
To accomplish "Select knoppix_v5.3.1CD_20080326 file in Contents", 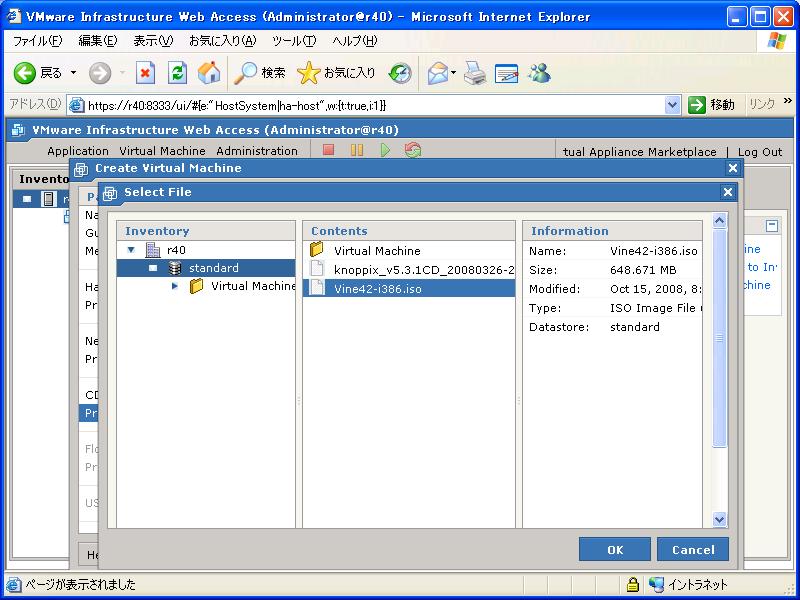I will [x=409, y=269].
